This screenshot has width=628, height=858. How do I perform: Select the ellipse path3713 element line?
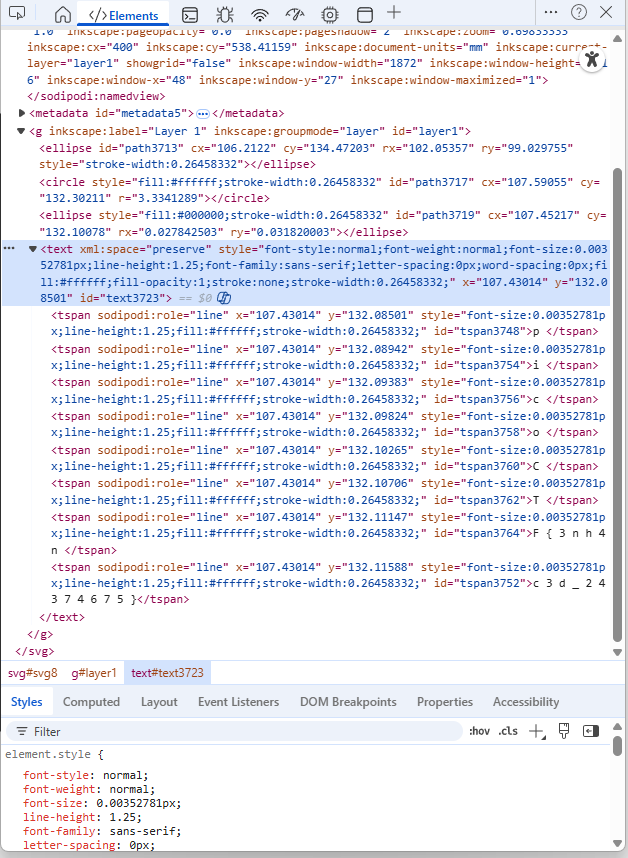click(x=306, y=156)
